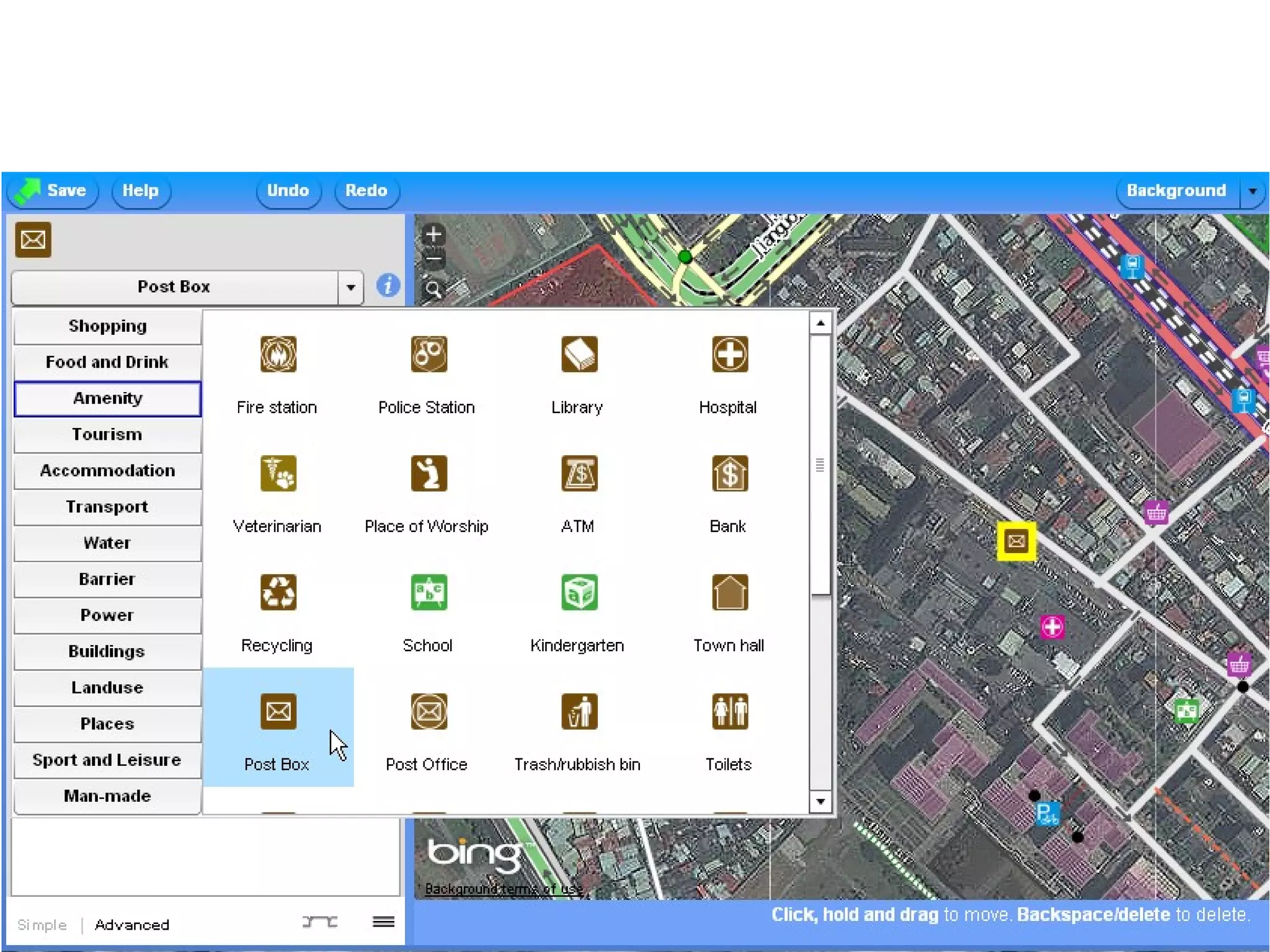Click the icon list scrollbar thumb
The image size is (1270, 952).
(820, 465)
